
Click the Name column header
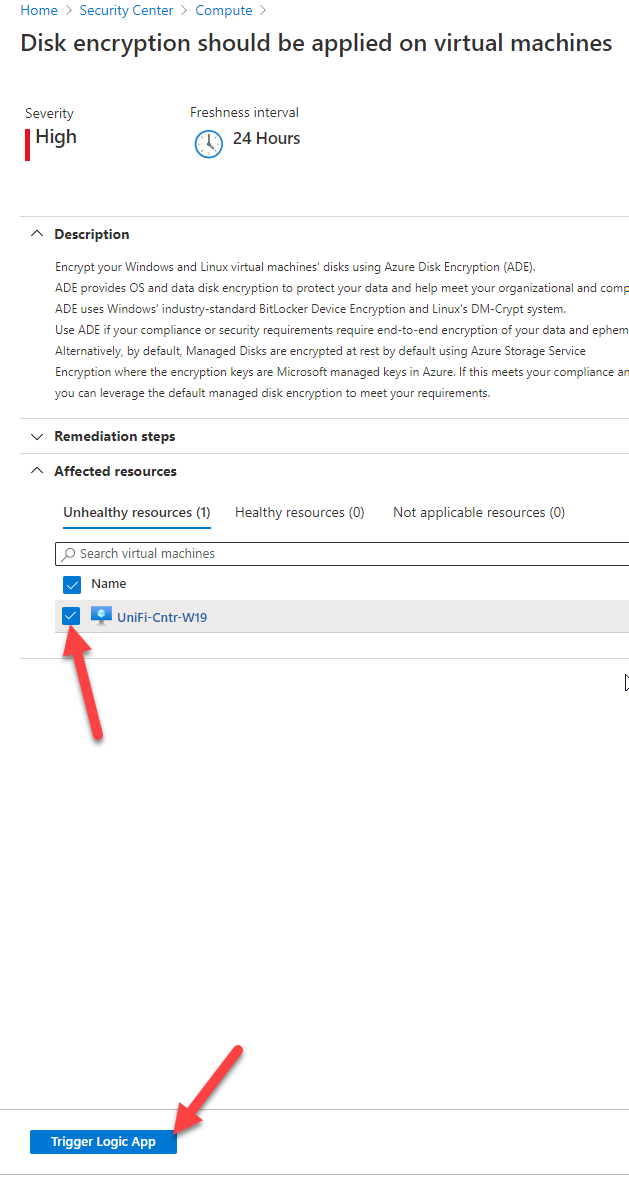[x=108, y=583]
